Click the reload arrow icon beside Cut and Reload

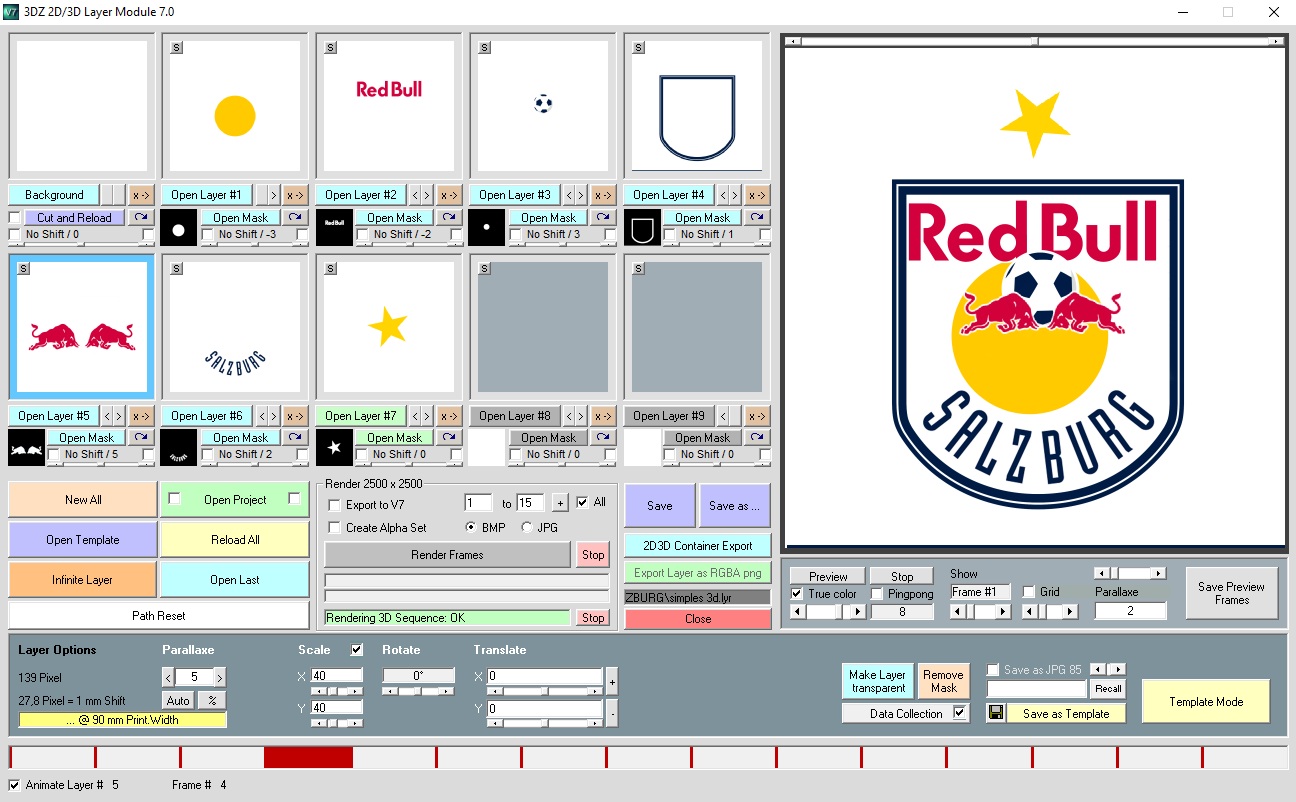(x=141, y=217)
